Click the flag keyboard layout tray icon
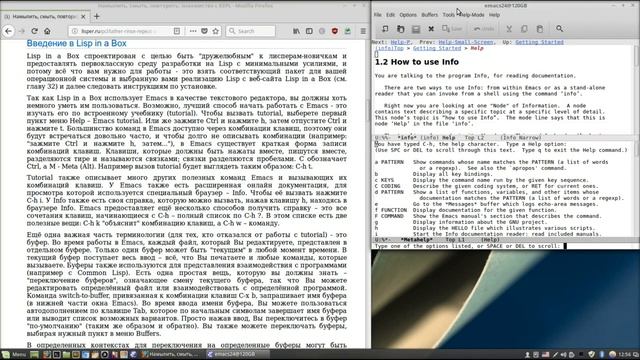The image size is (640, 360). tap(545, 354)
